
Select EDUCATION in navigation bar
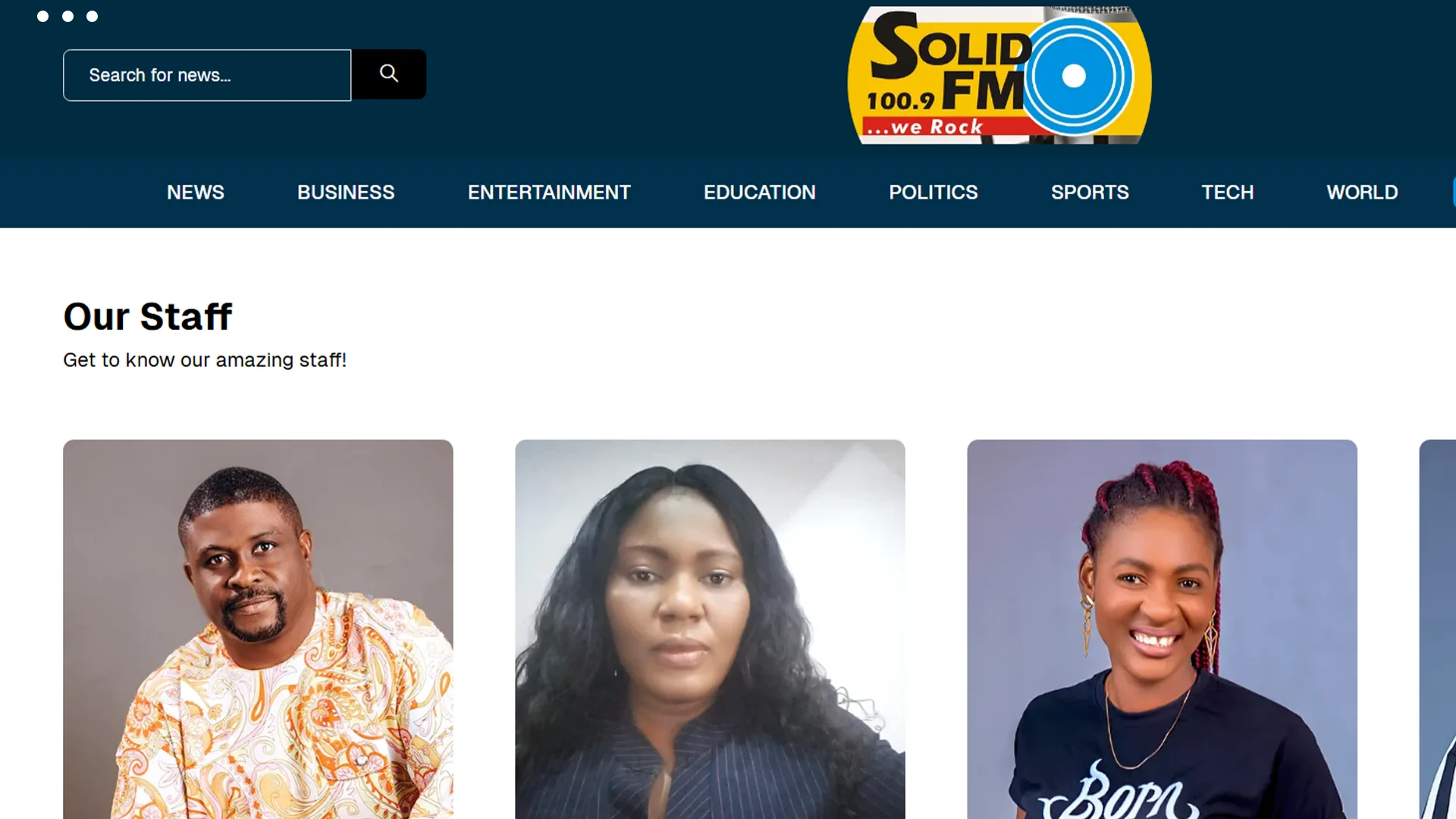(x=760, y=193)
